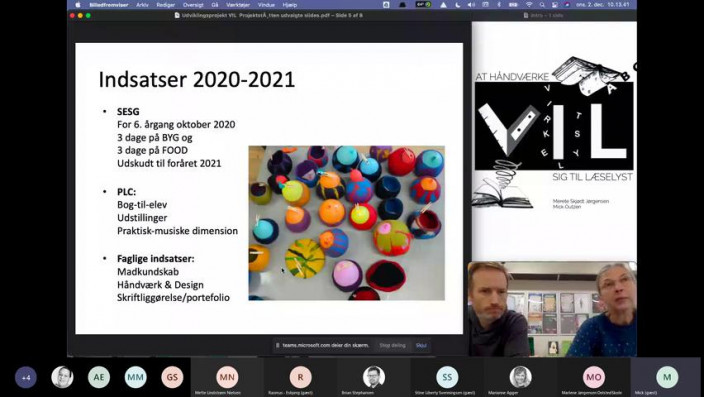Open the Værktøjer menu
The height and width of the screenshot is (397, 704).
point(238,4)
